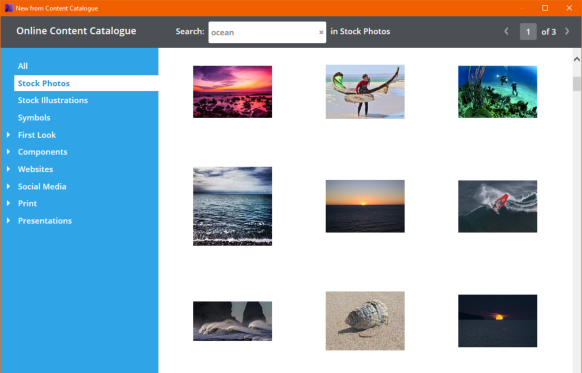Open the Components category
This screenshot has height=373, width=582.
point(42,152)
